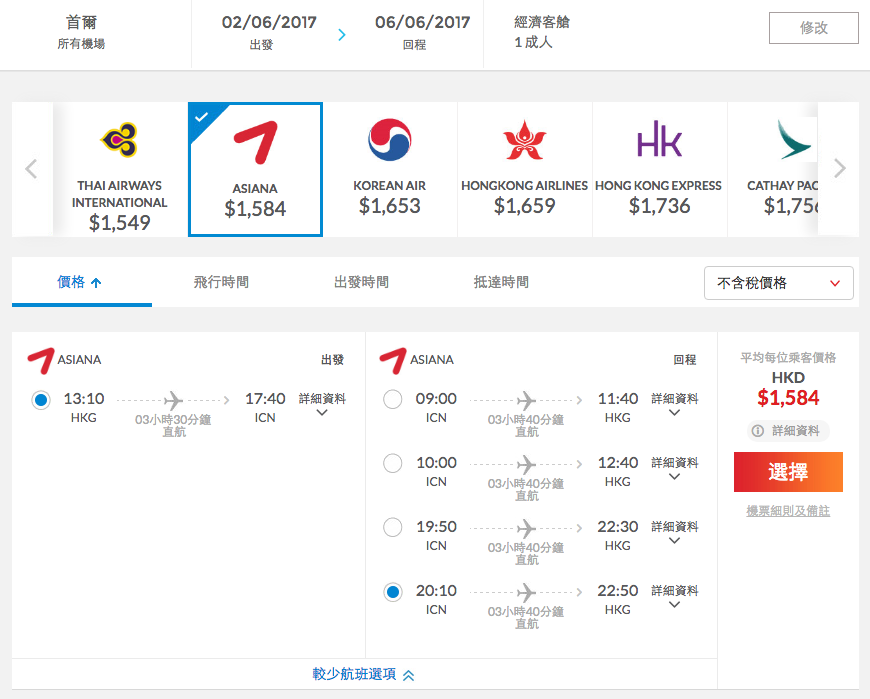The image size is (870, 699).
Task: Click the red 選擇 button
Action: 788,472
